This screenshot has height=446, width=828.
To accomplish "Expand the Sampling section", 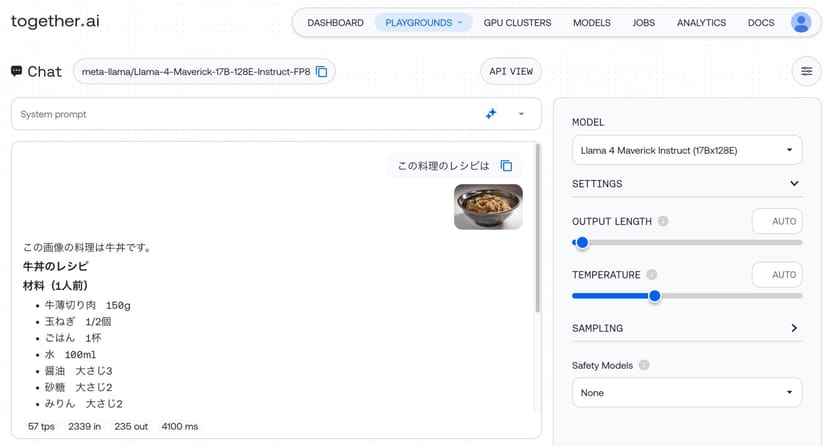I will [794, 328].
